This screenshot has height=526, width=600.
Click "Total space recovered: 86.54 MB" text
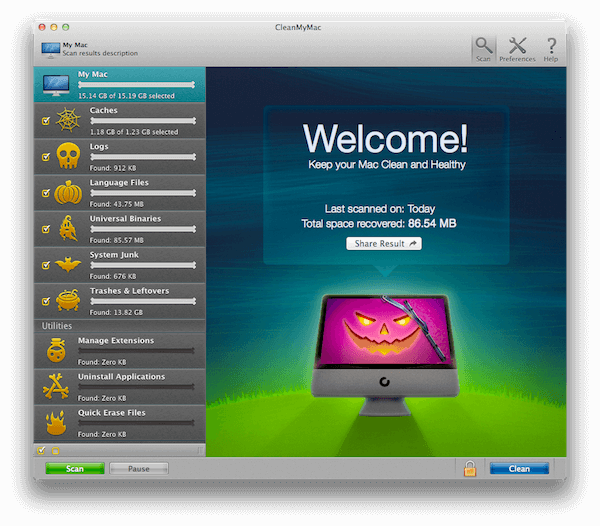(x=379, y=223)
